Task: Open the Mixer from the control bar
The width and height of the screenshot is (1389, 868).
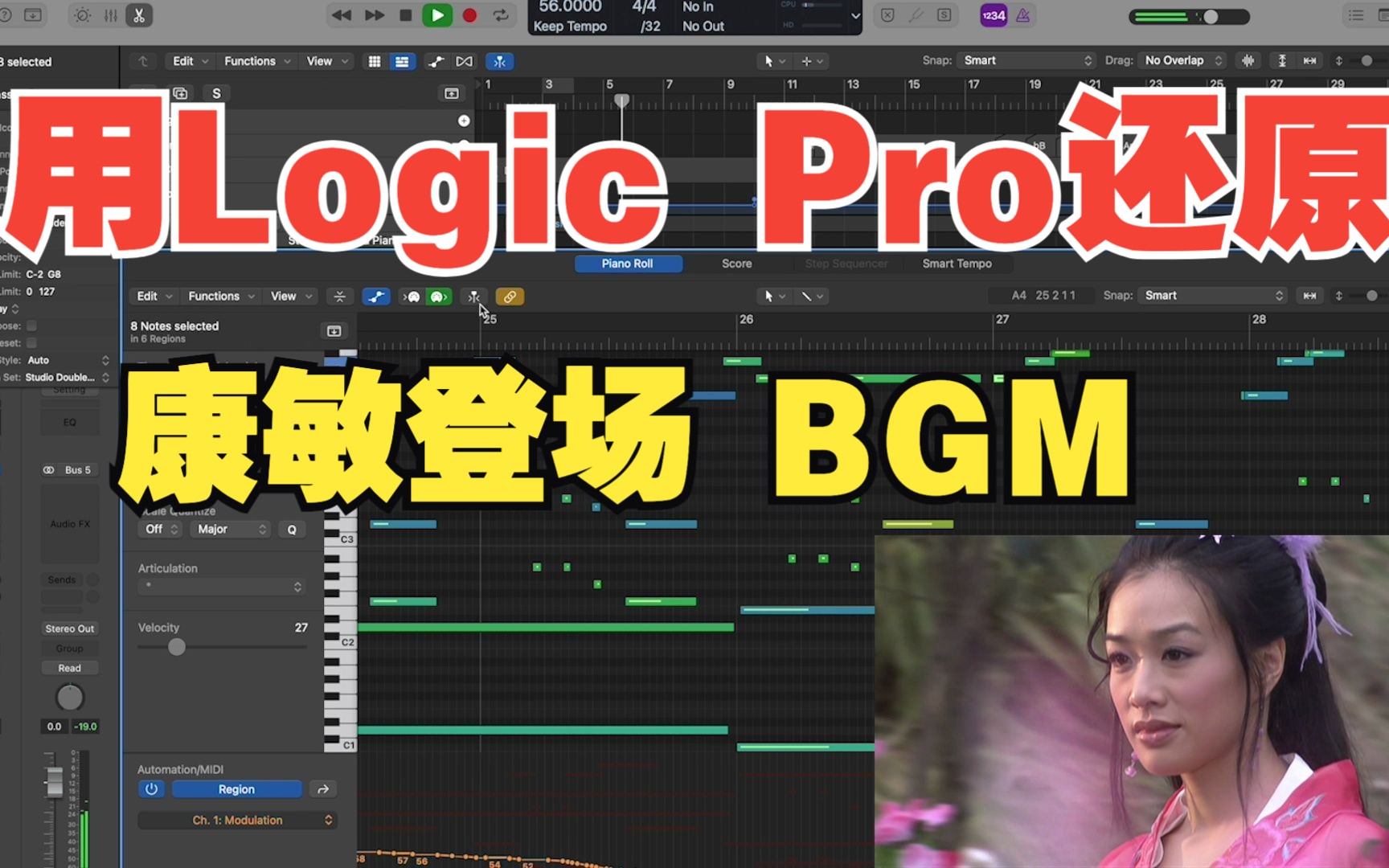Action: (111, 15)
